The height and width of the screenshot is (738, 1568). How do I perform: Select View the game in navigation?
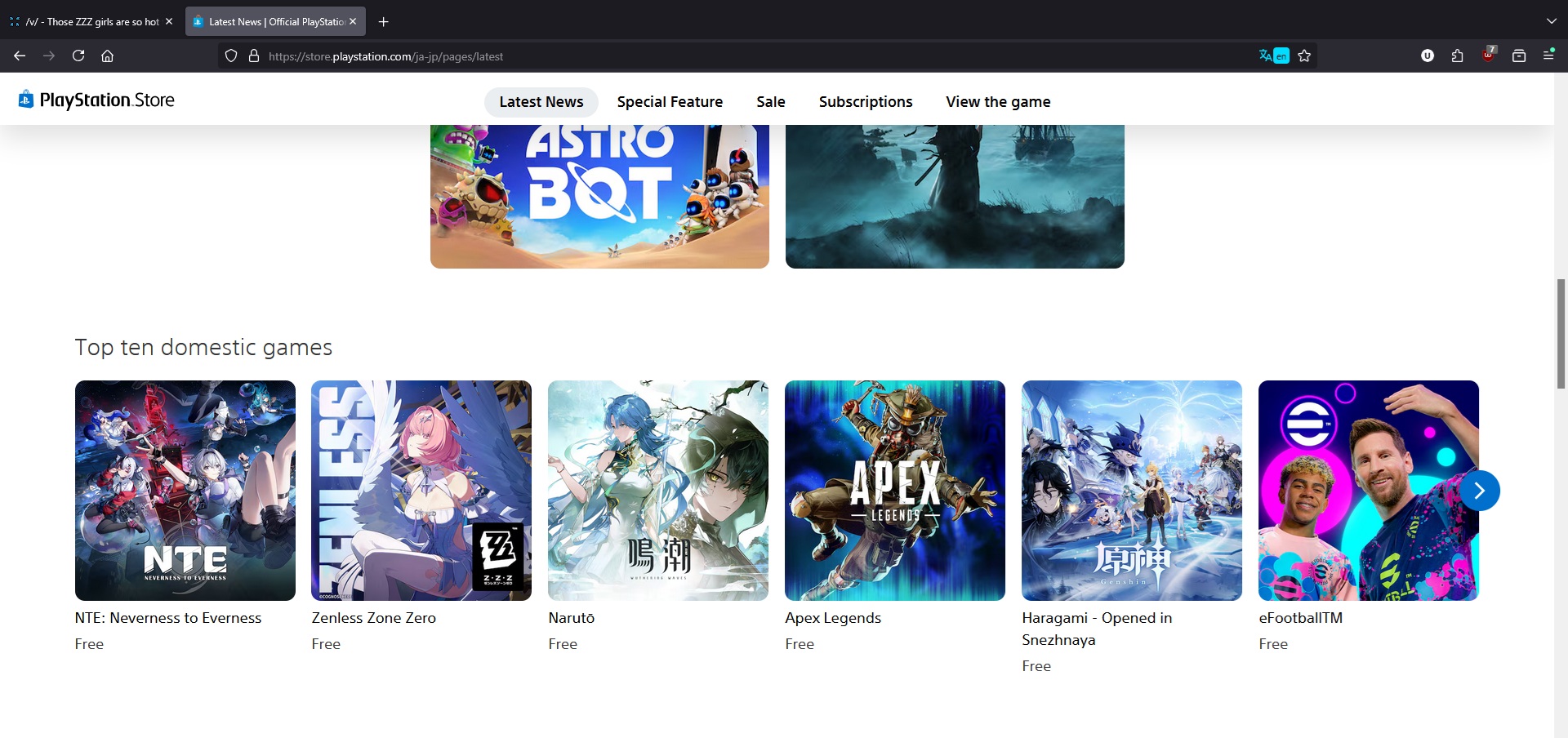(x=998, y=102)
